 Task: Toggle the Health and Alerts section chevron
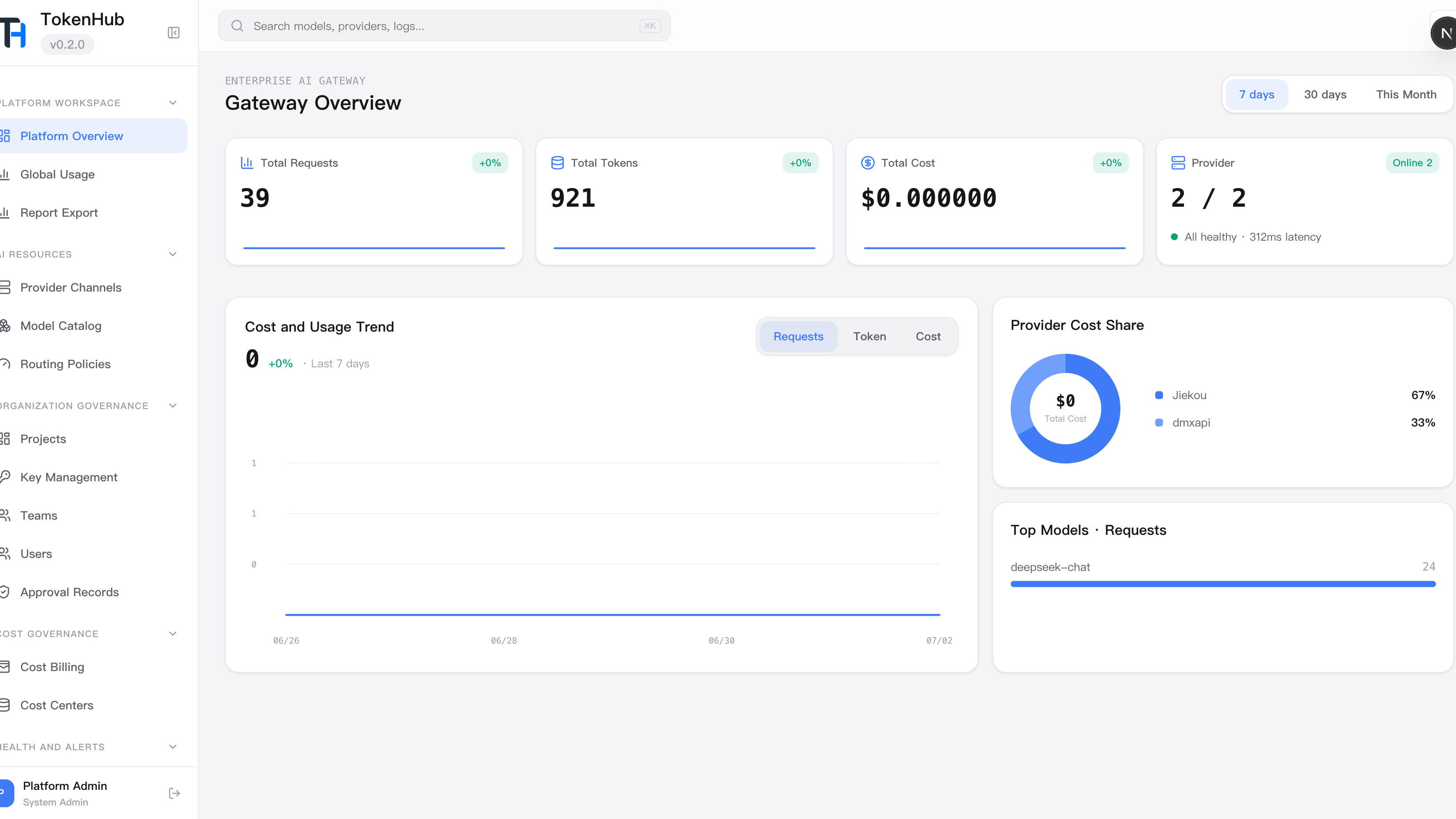pos(173,747)
